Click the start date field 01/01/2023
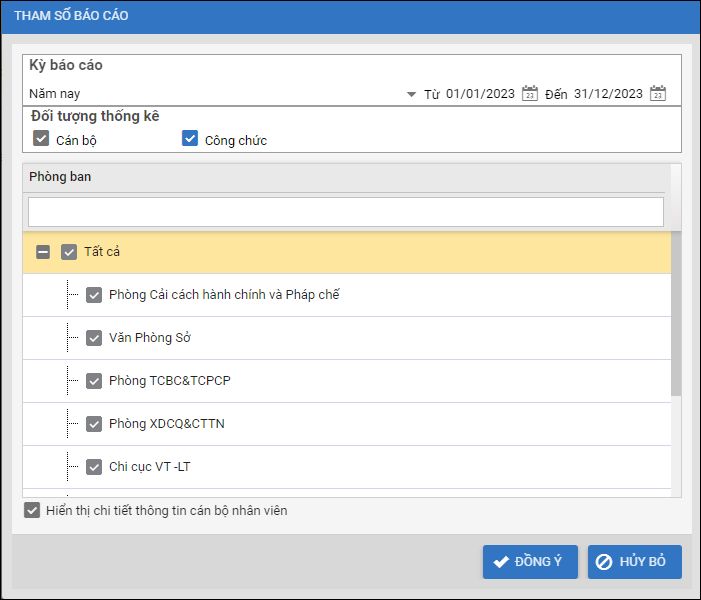 point(480,94)
